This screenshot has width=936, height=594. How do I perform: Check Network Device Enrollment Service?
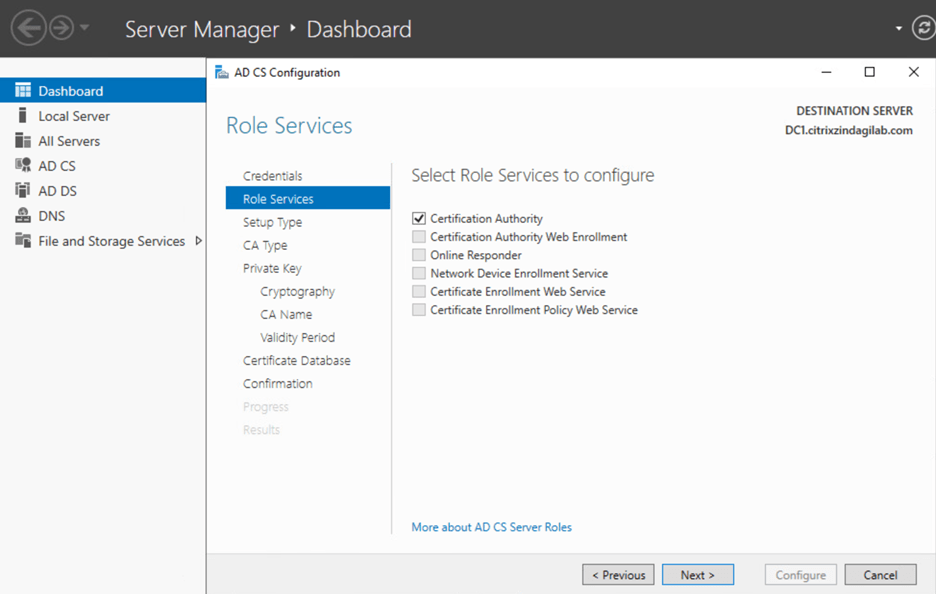[419, 273]
